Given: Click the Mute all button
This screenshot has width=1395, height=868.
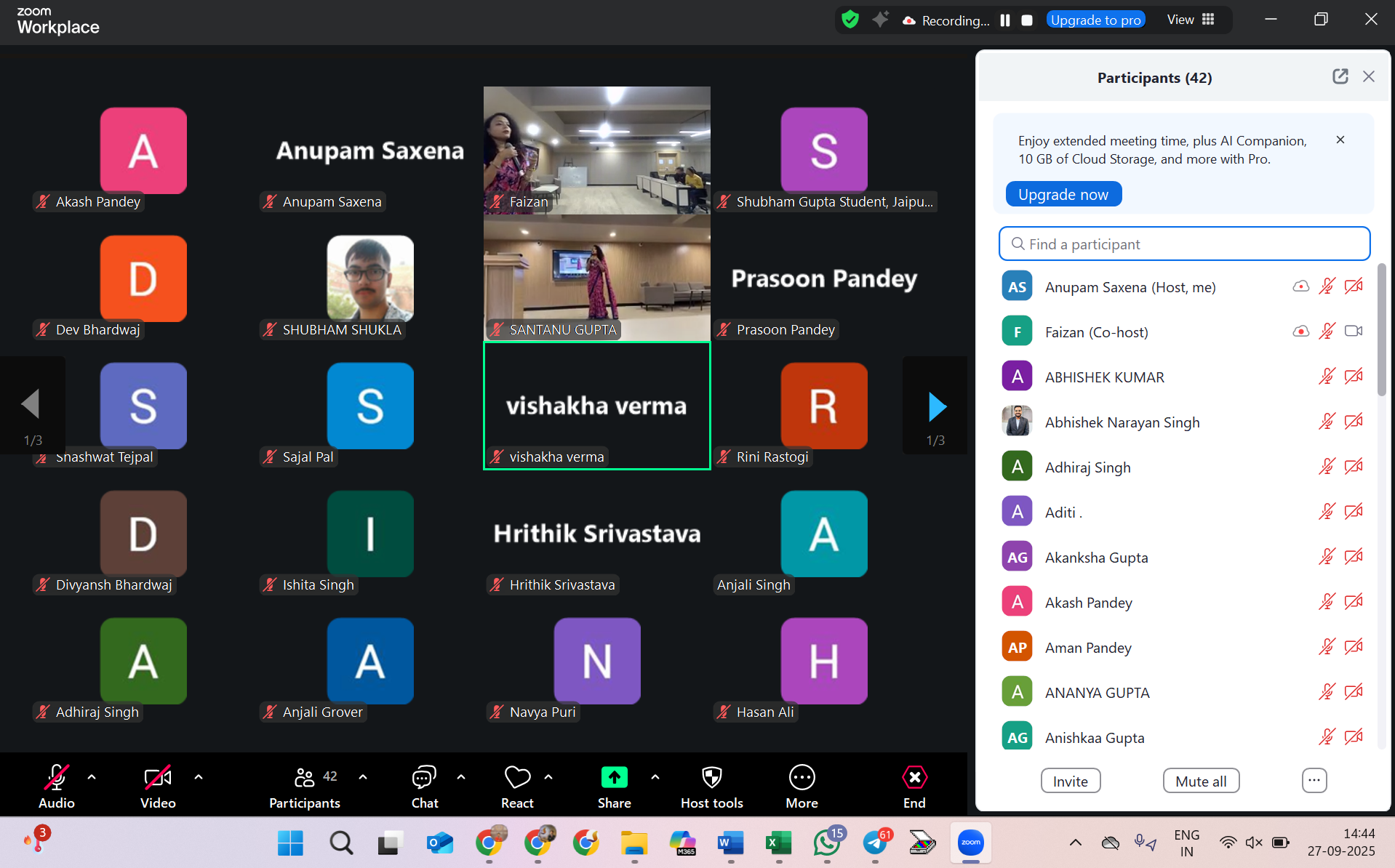Looking at the screenshot, I should [1201, 781].
